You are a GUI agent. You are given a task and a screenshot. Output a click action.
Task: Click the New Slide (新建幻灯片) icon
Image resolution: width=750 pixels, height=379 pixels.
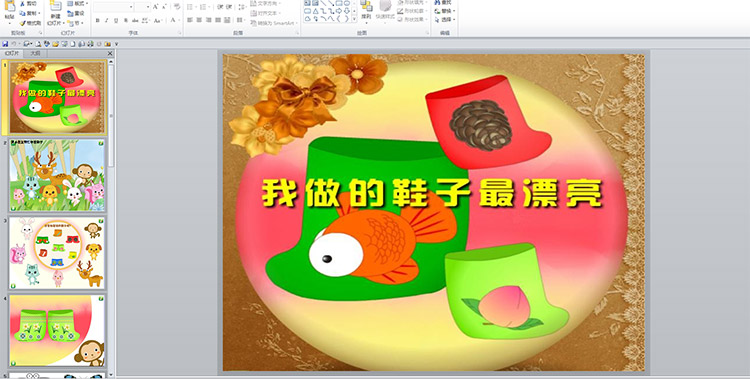[56, 6]
